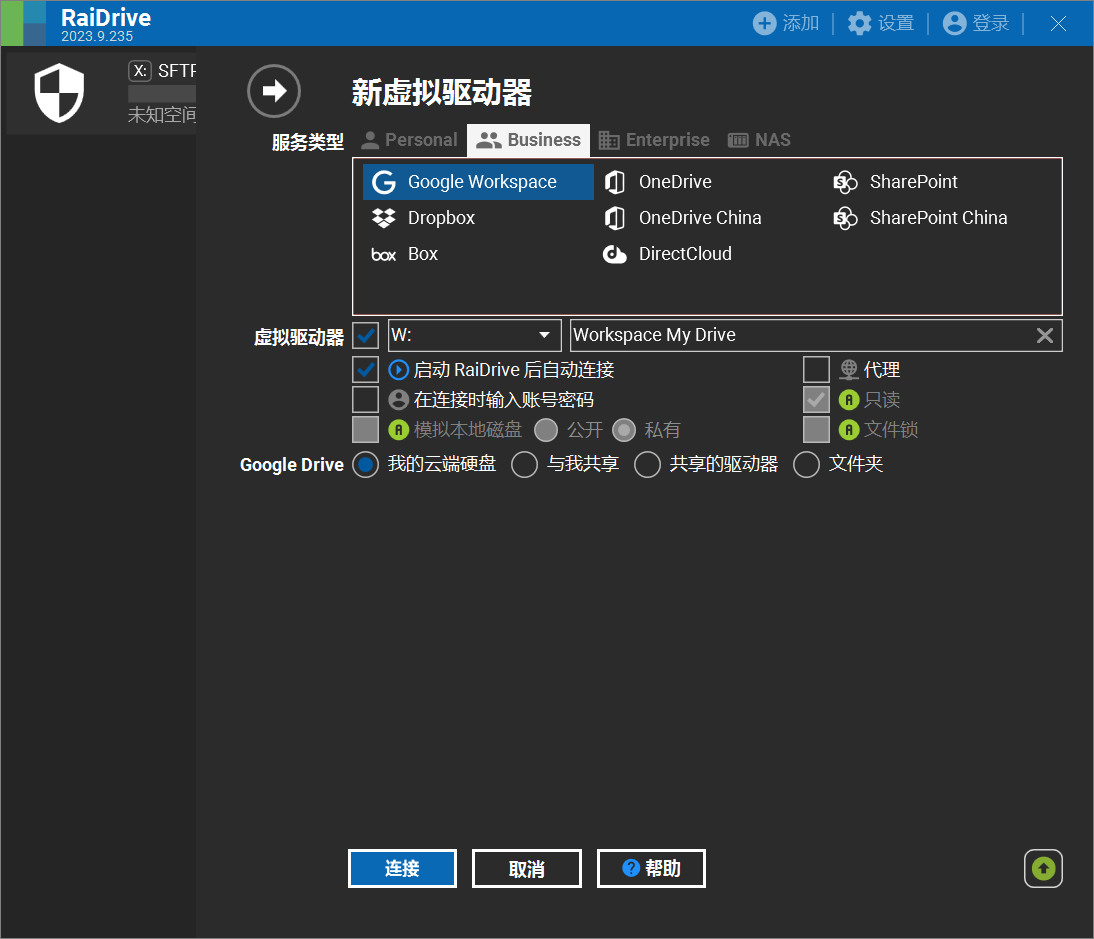Click the 连接 connect button
The image size is (1094, 939).
(403, 869)
